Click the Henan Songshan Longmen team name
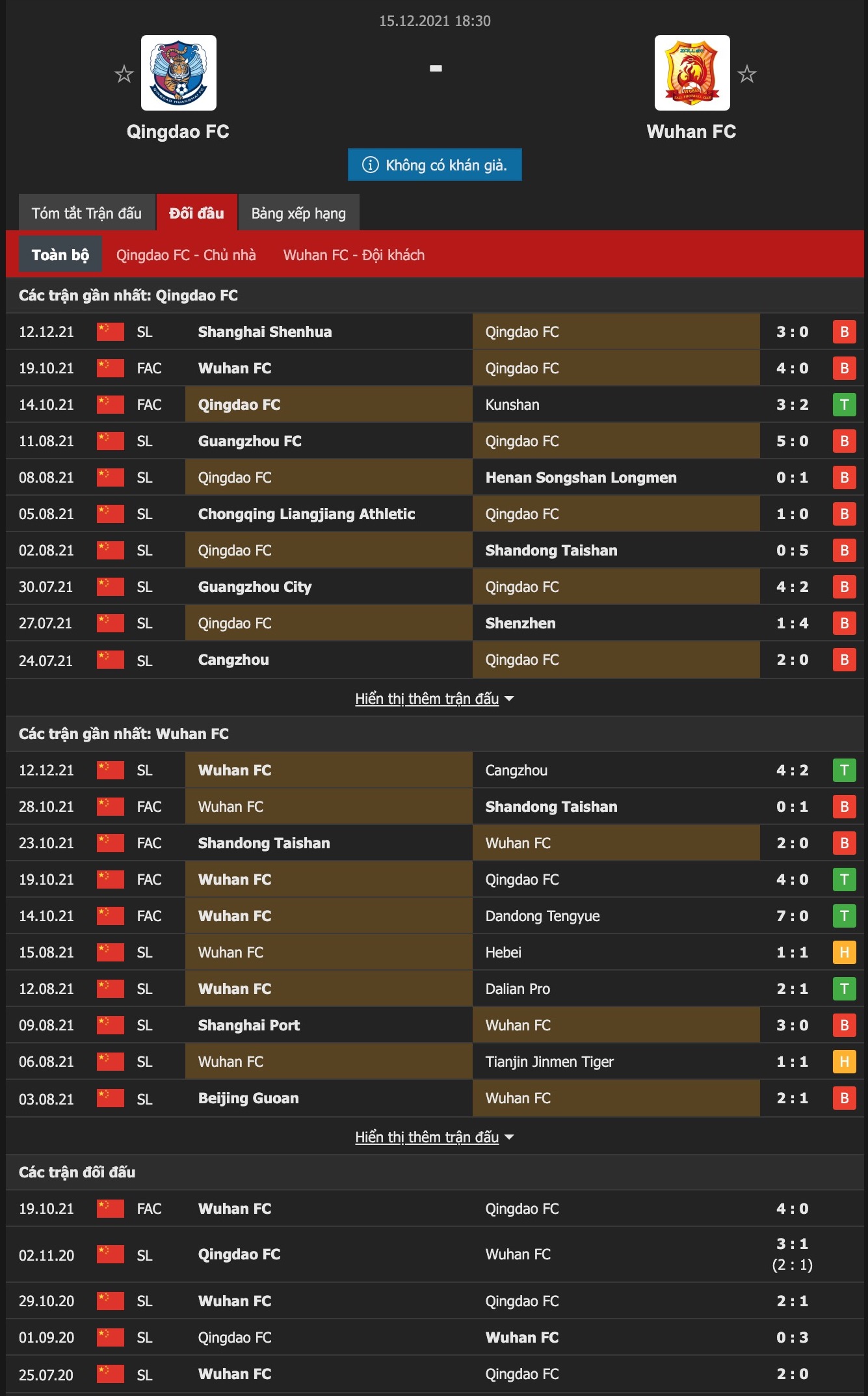The image size is (868, 1396). click(581, 477)
